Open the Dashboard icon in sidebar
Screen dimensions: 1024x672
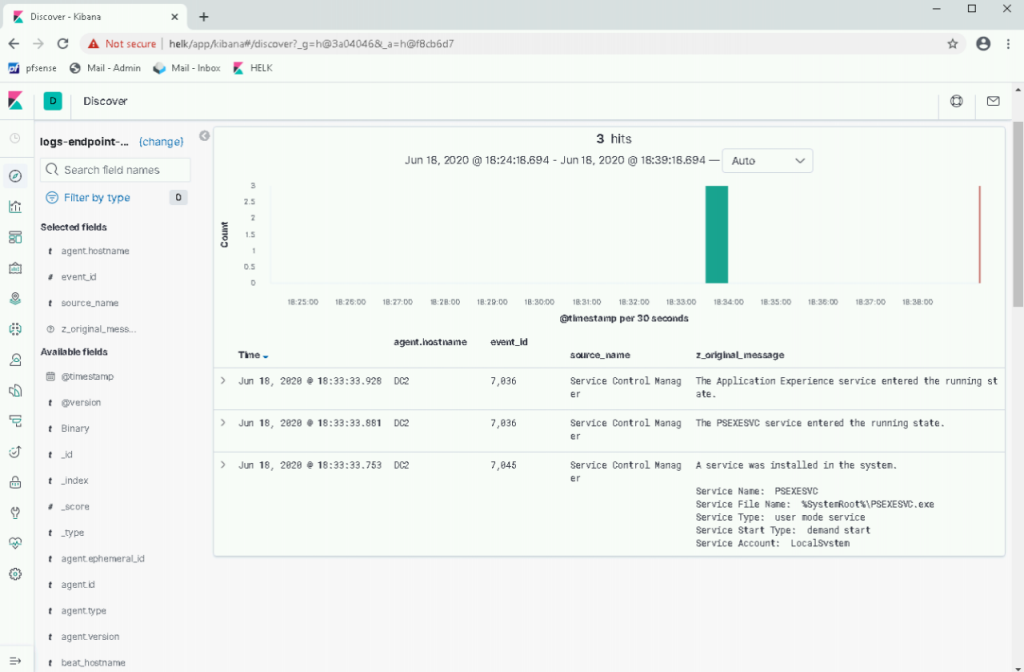15,238
